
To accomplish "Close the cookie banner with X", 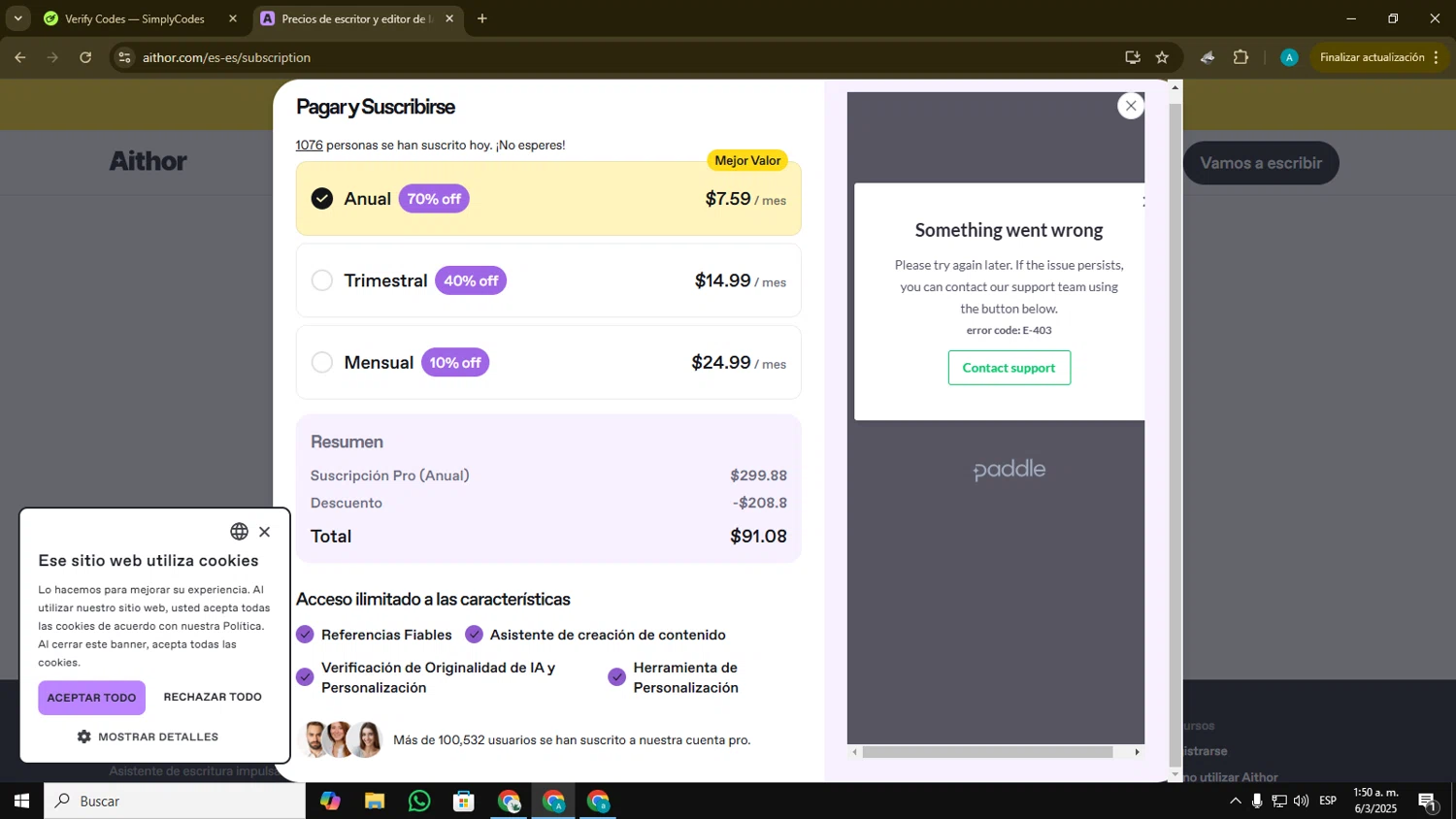I will pos(264,532).
